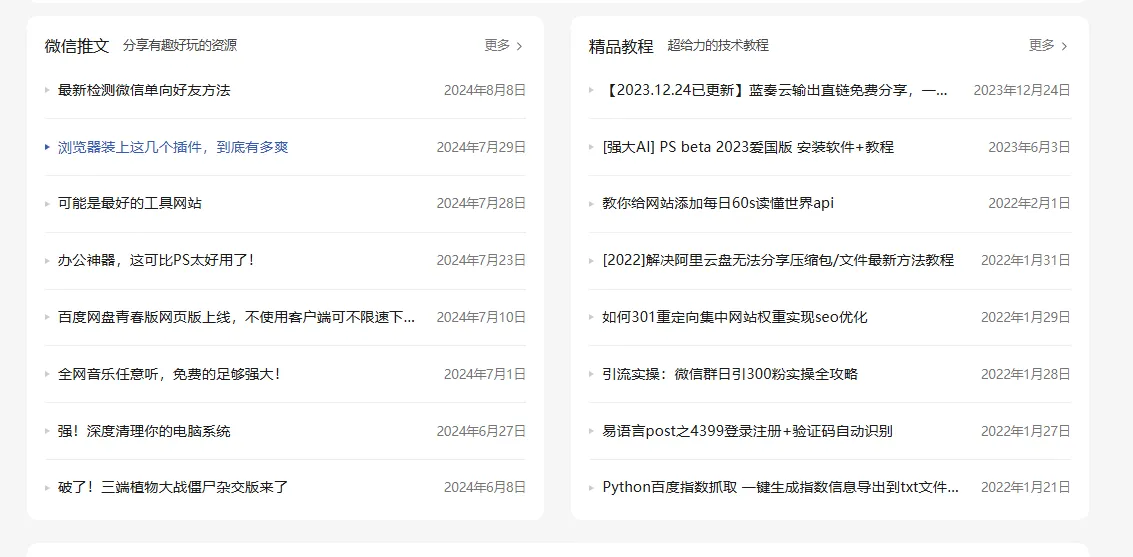Screen dimensions: 1133x557
Task: Open article 可能是最好的工具网站
Action: coord(129,203)
